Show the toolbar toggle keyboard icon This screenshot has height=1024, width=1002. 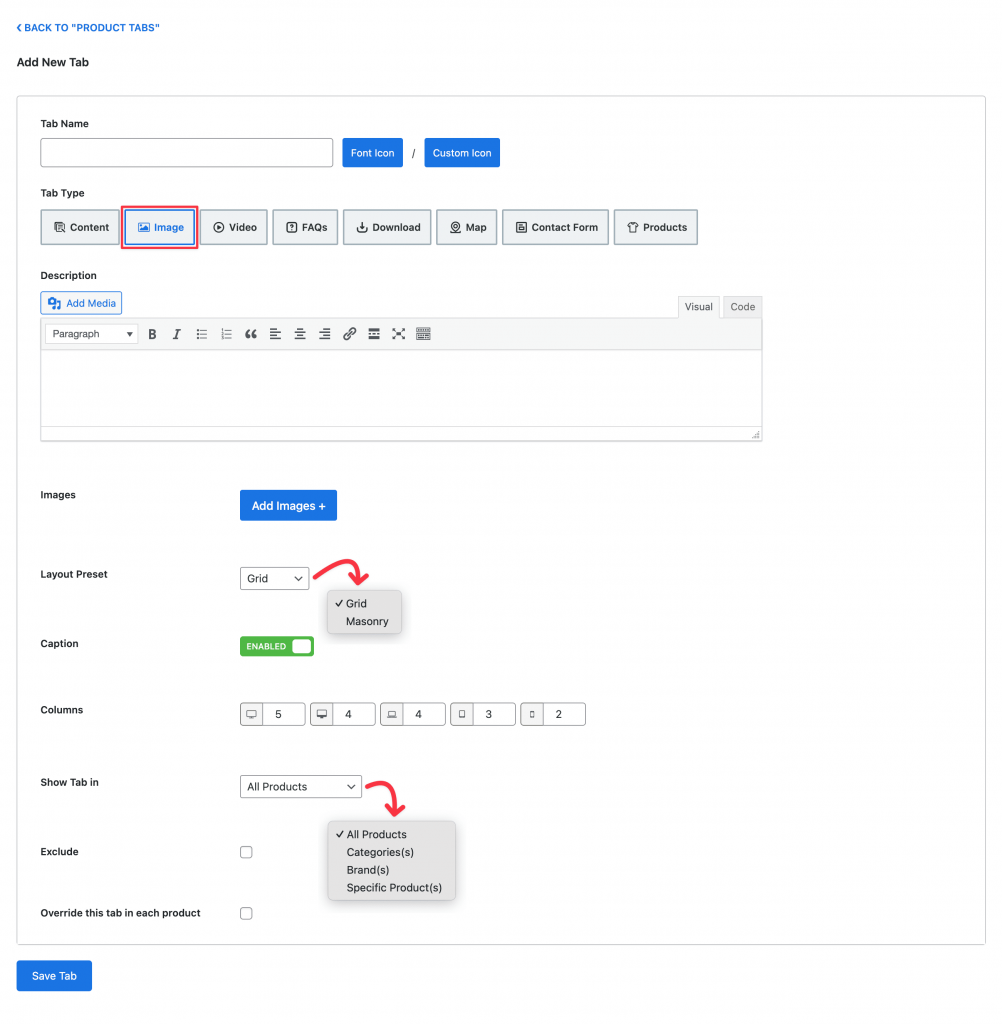(x=423, y=334)
